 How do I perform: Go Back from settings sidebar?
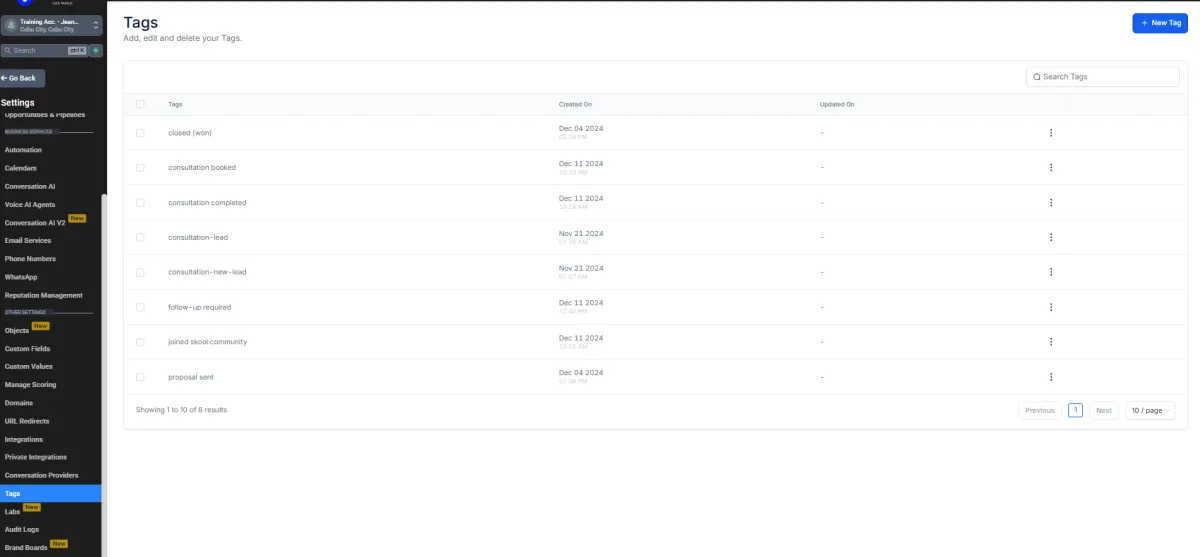22,78
